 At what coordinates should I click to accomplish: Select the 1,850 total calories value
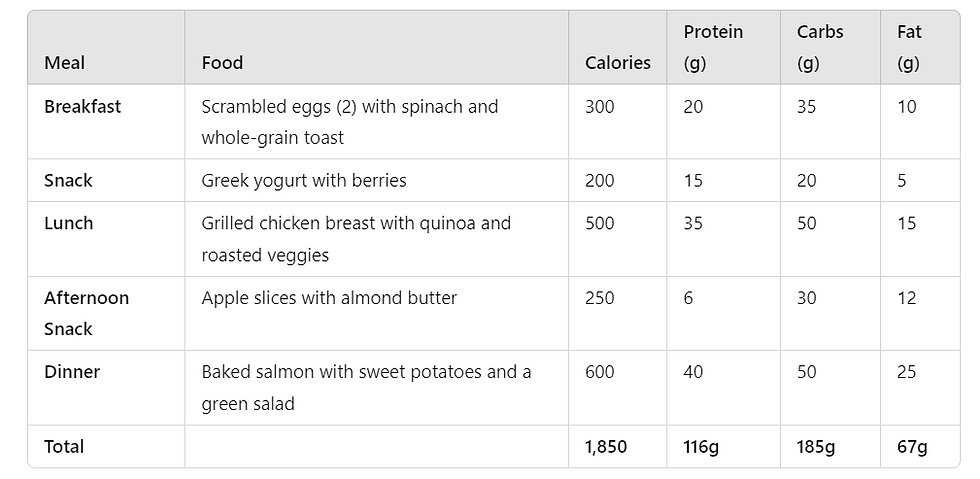pos(606,446)
